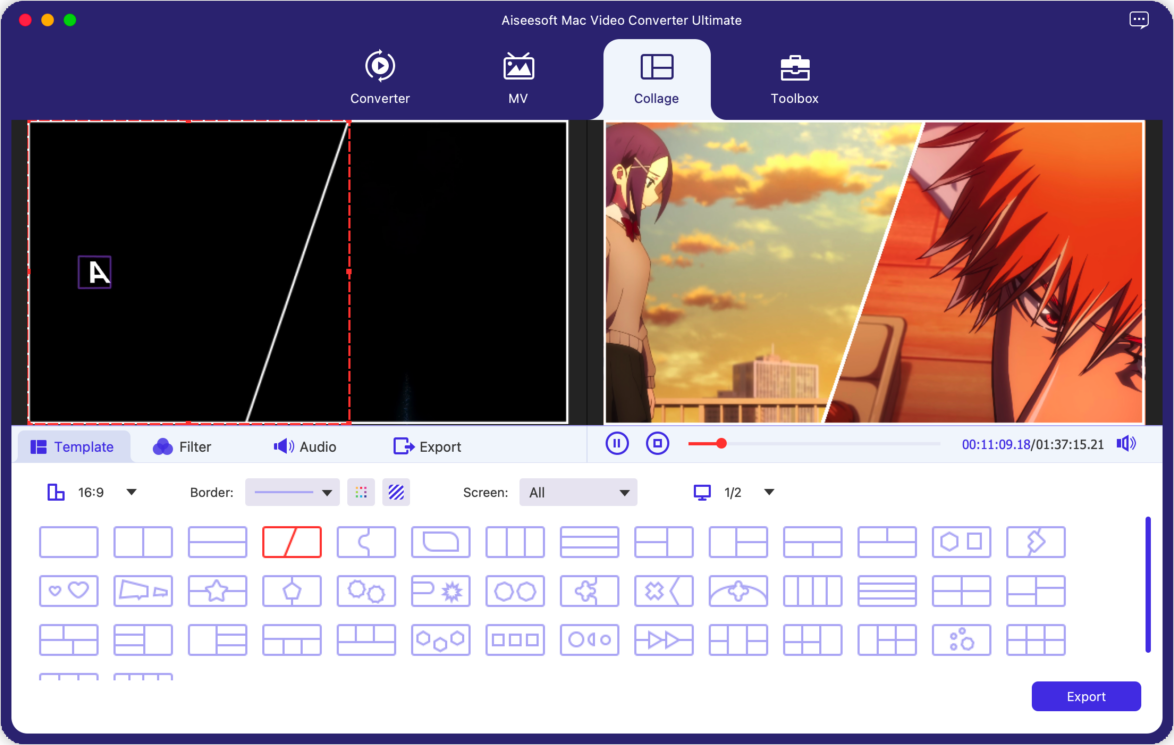Choose the three small squares template
Screen dimensions: 1174x745
click(515, 640)
